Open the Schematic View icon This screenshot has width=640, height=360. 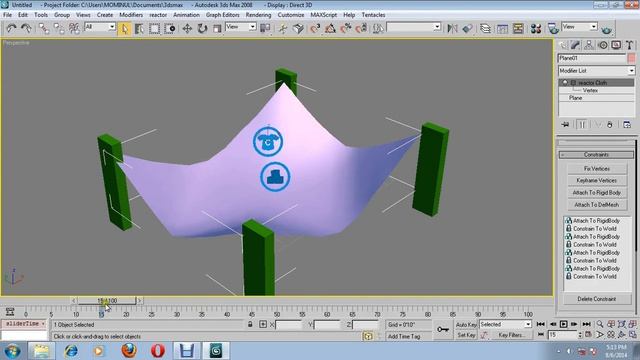[518, 28]
